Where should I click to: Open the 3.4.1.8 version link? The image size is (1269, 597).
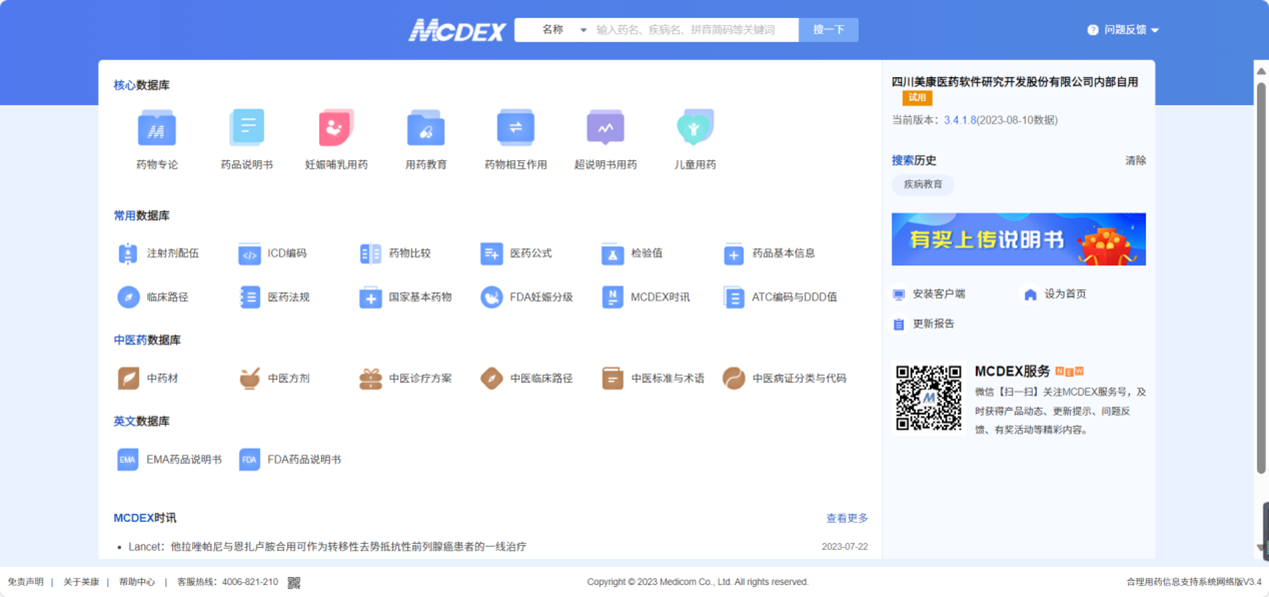960,120
